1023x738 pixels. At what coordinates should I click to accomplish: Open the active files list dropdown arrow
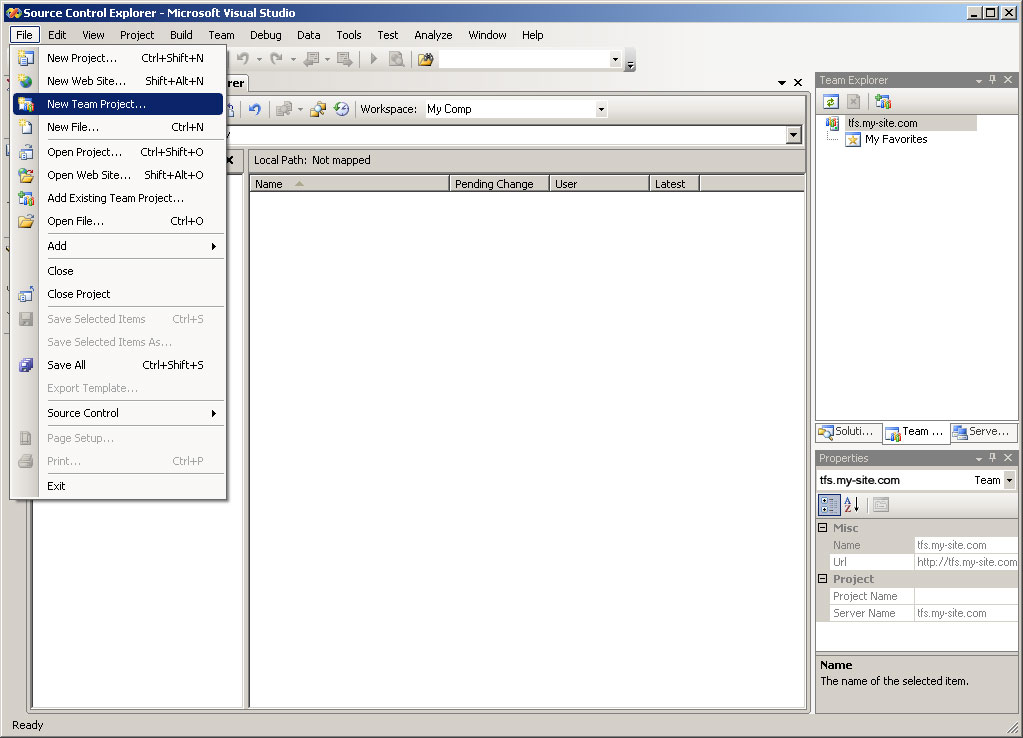click(x=782, y=83)
